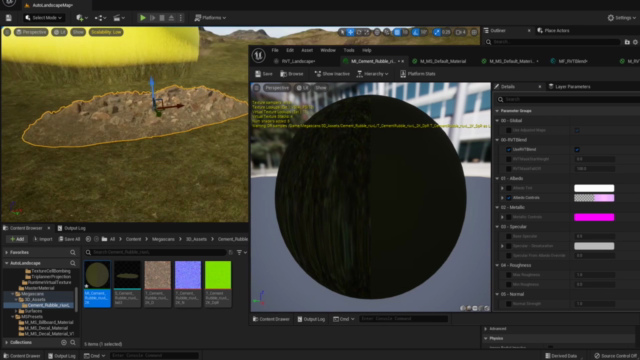Open the Window menu in material editor
640x360 pixels.
328,50
